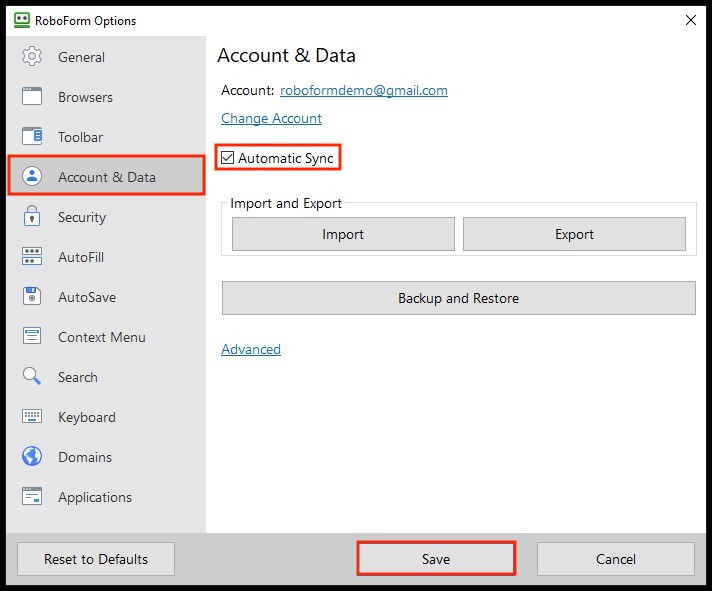Screen dimensions: 712x591
Task: Open the roboformdemo@gmail.com account link
Action: point(364,90)
